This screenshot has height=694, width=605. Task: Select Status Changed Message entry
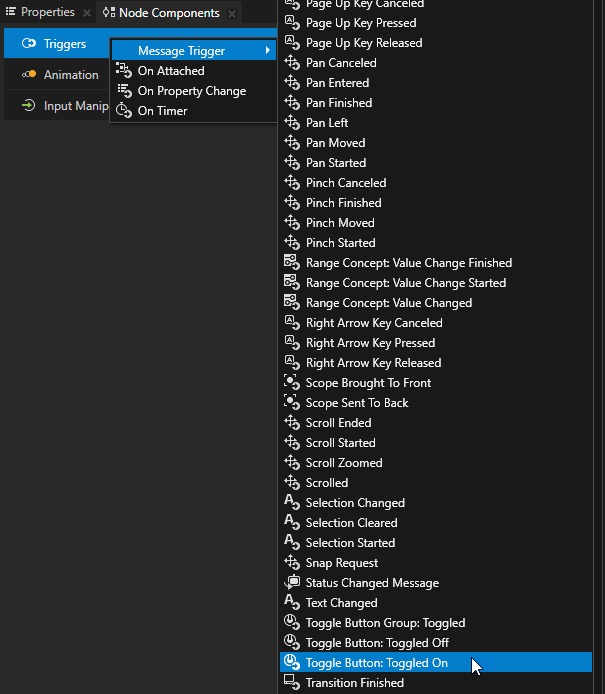tap(436, 582)
